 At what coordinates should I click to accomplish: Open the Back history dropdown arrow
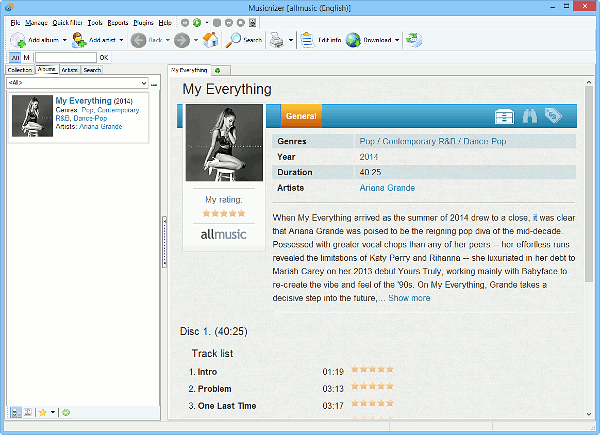click(x=168, y=40)
